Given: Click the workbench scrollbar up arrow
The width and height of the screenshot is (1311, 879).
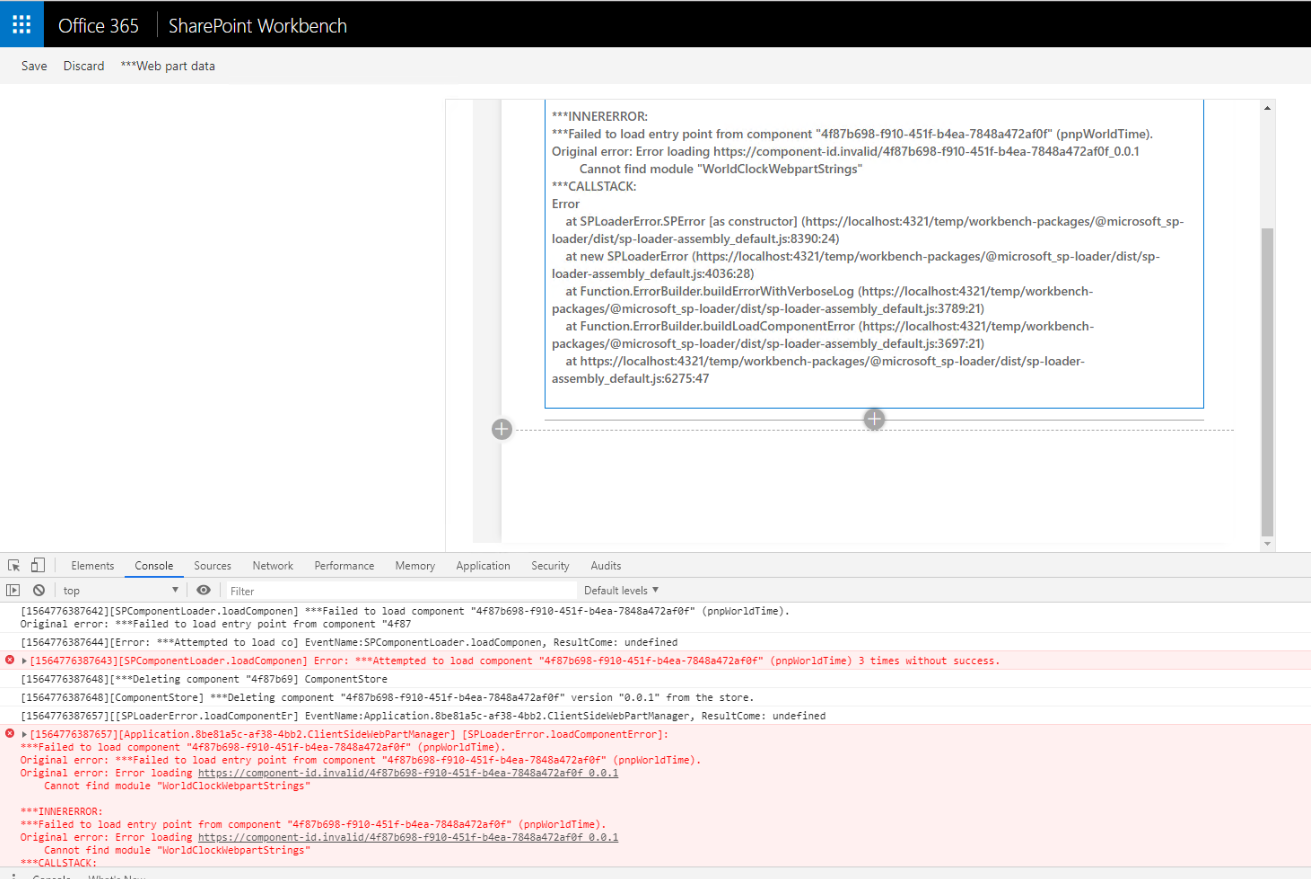Looking at the screenshot, I should (1268, 107).
